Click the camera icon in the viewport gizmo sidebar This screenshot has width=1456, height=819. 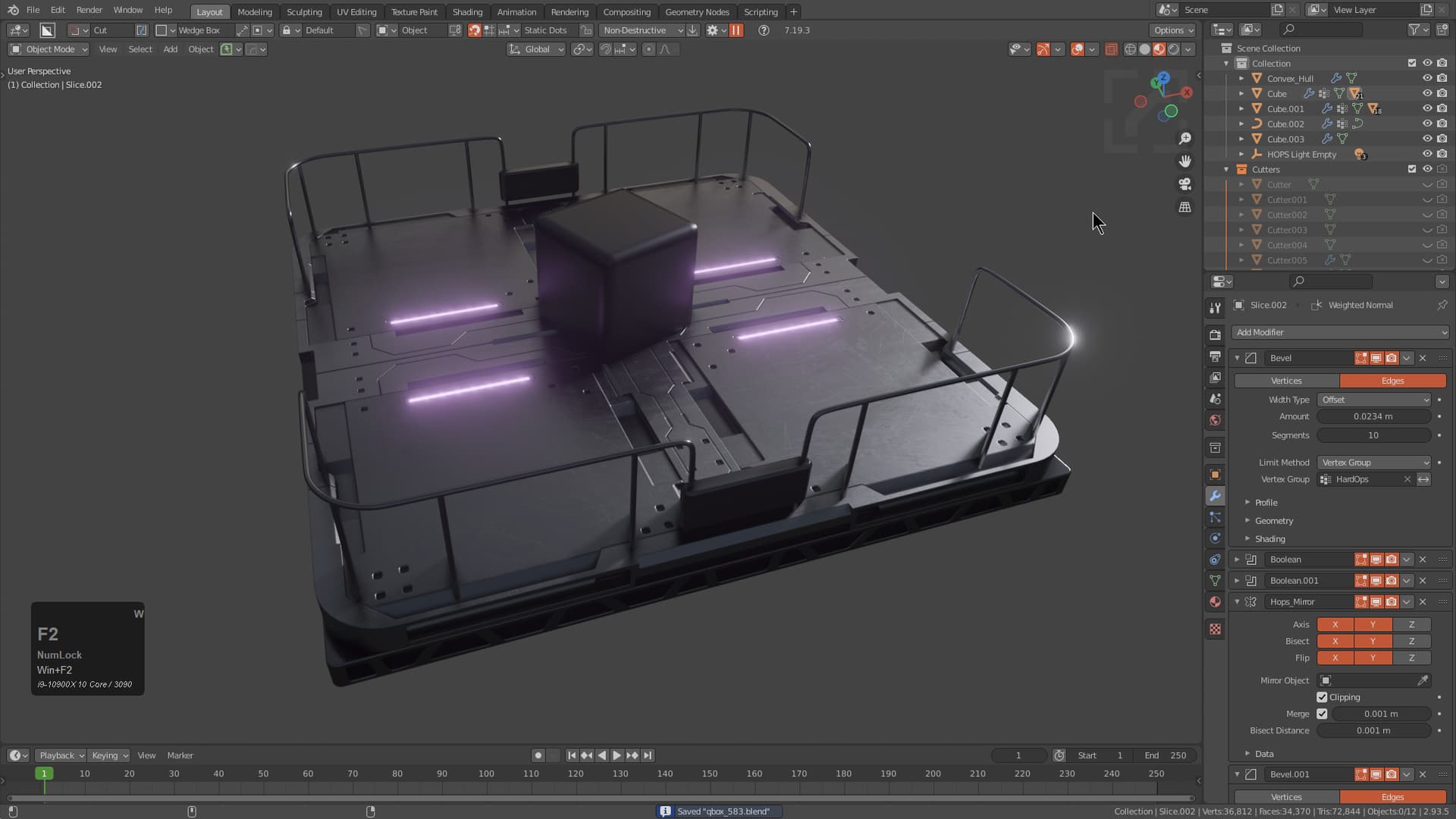click(x=1185, y=184)
